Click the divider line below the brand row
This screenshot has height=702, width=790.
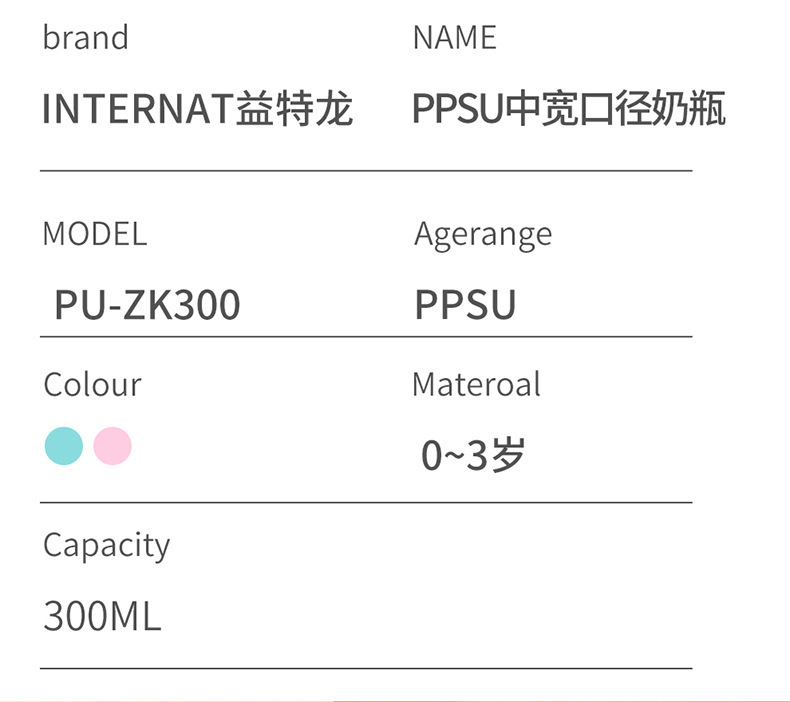365,171
